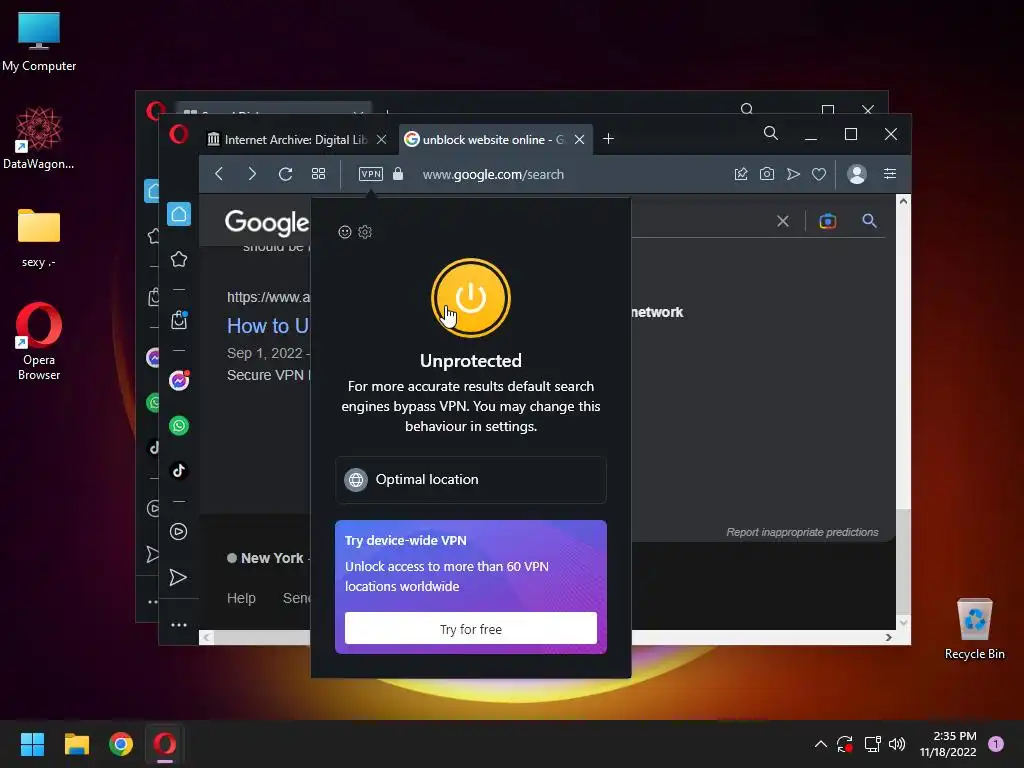Click the VPN badge in address bar

[x=370, y=174]
